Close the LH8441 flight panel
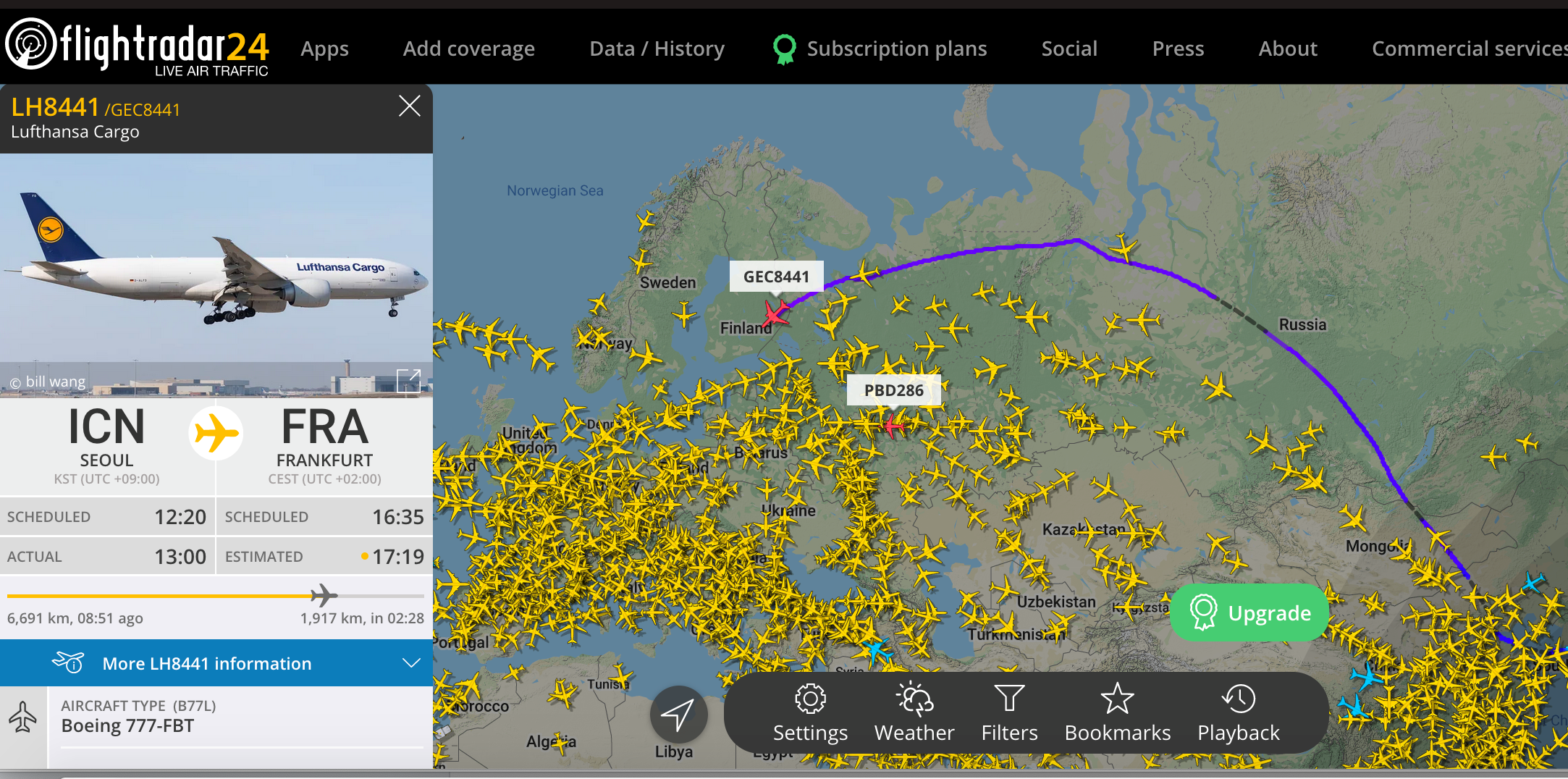The width and height of the screenshot is (1568, 779). tap(409, 106)
